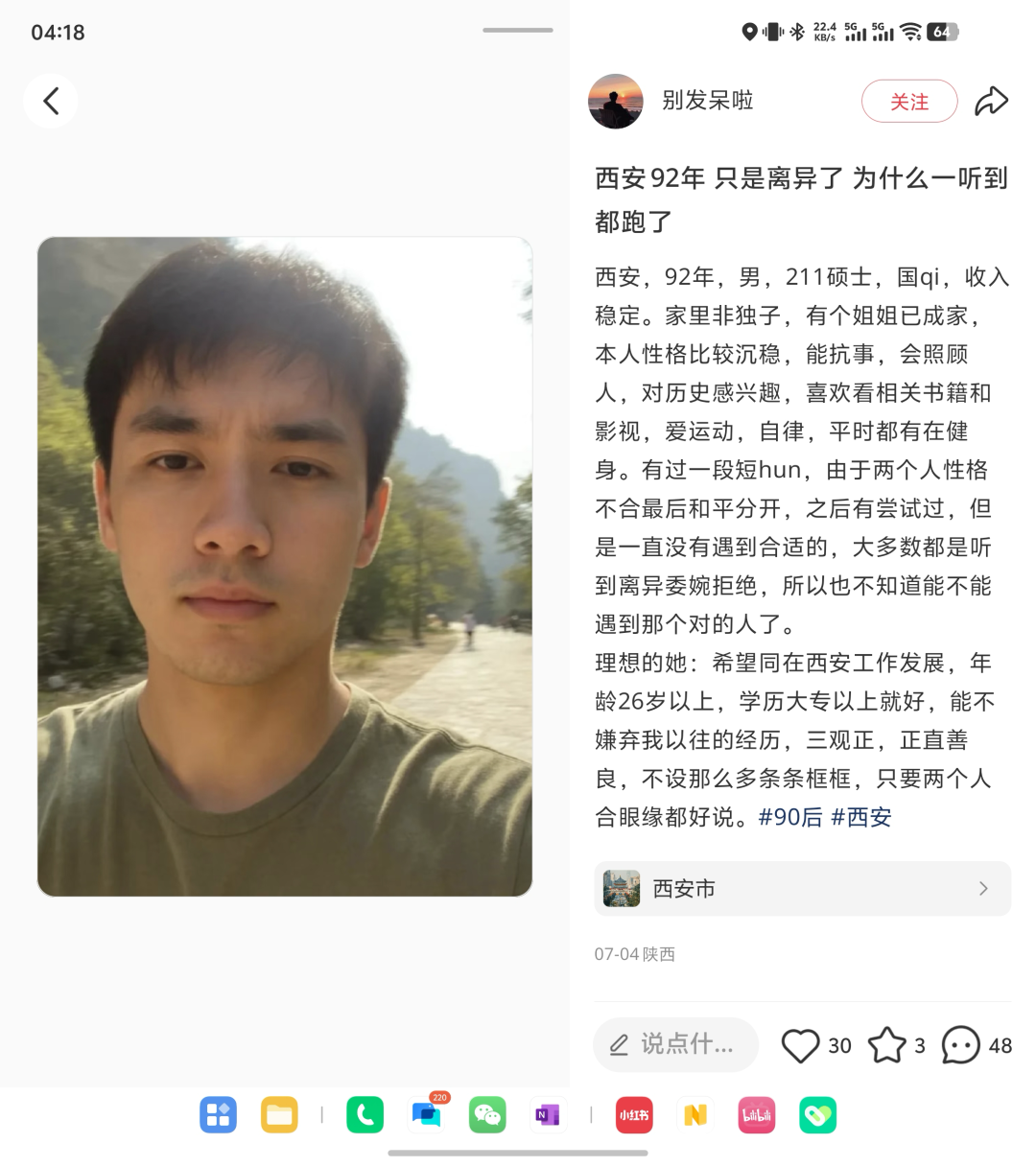Image resolution: width=1036 pixels, height=1167 pixels.
Task: Open the #90后 hashtag
Action: pos(790,817)
